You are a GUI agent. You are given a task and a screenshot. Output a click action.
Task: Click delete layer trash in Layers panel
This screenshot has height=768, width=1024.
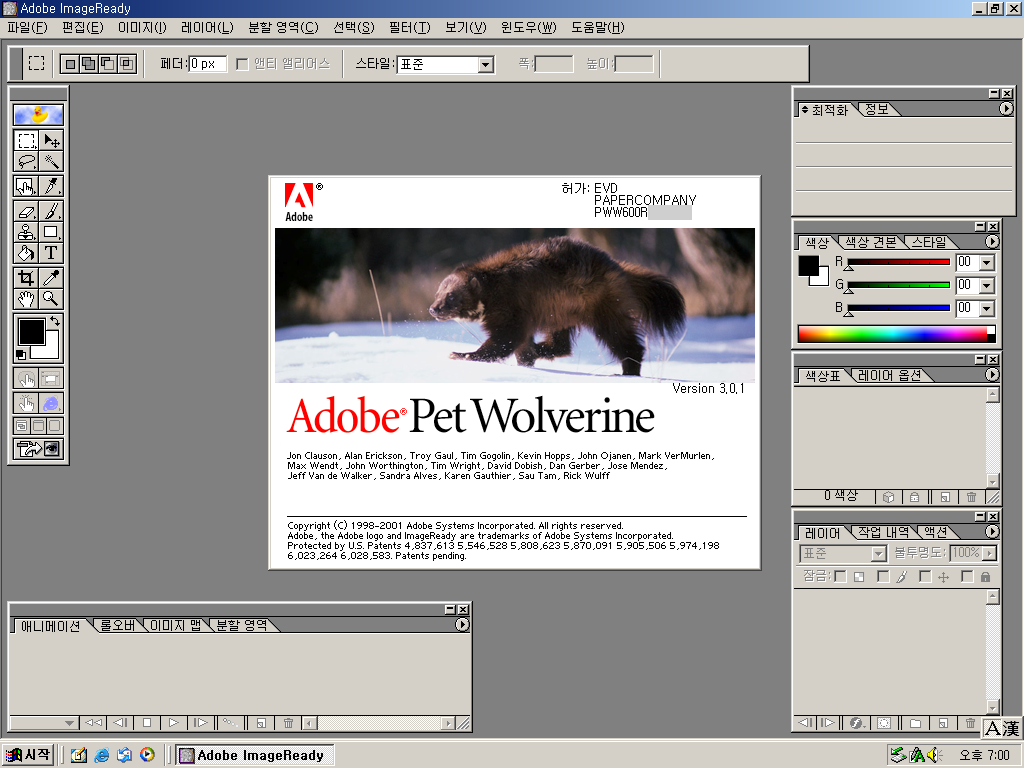pos(970,723)
